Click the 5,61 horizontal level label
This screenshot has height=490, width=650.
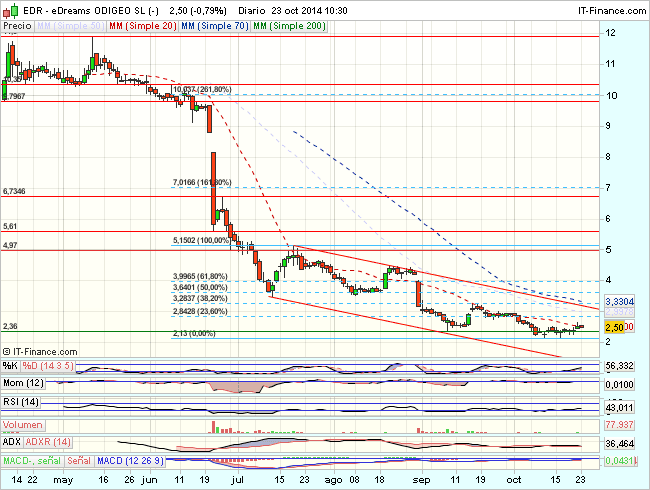tap(10, 226)
